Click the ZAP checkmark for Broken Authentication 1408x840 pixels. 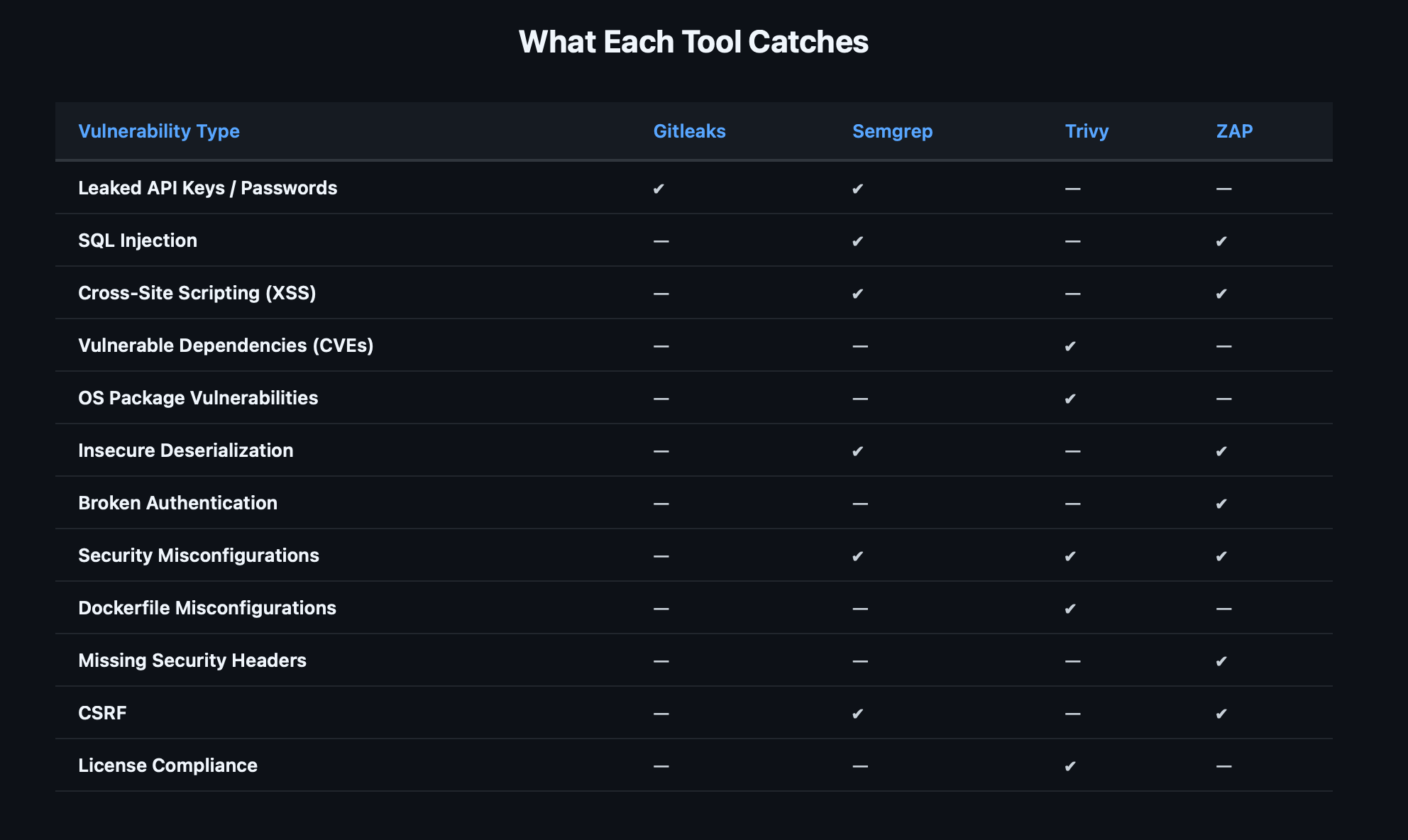point(1221,504)
